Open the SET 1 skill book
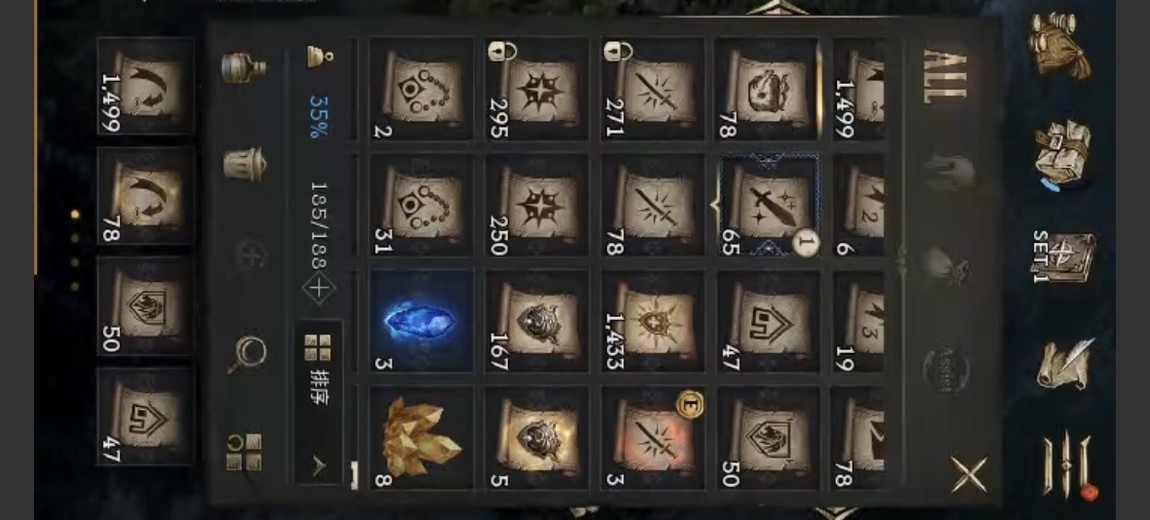1150x520 pixels. coord(1063,257)
